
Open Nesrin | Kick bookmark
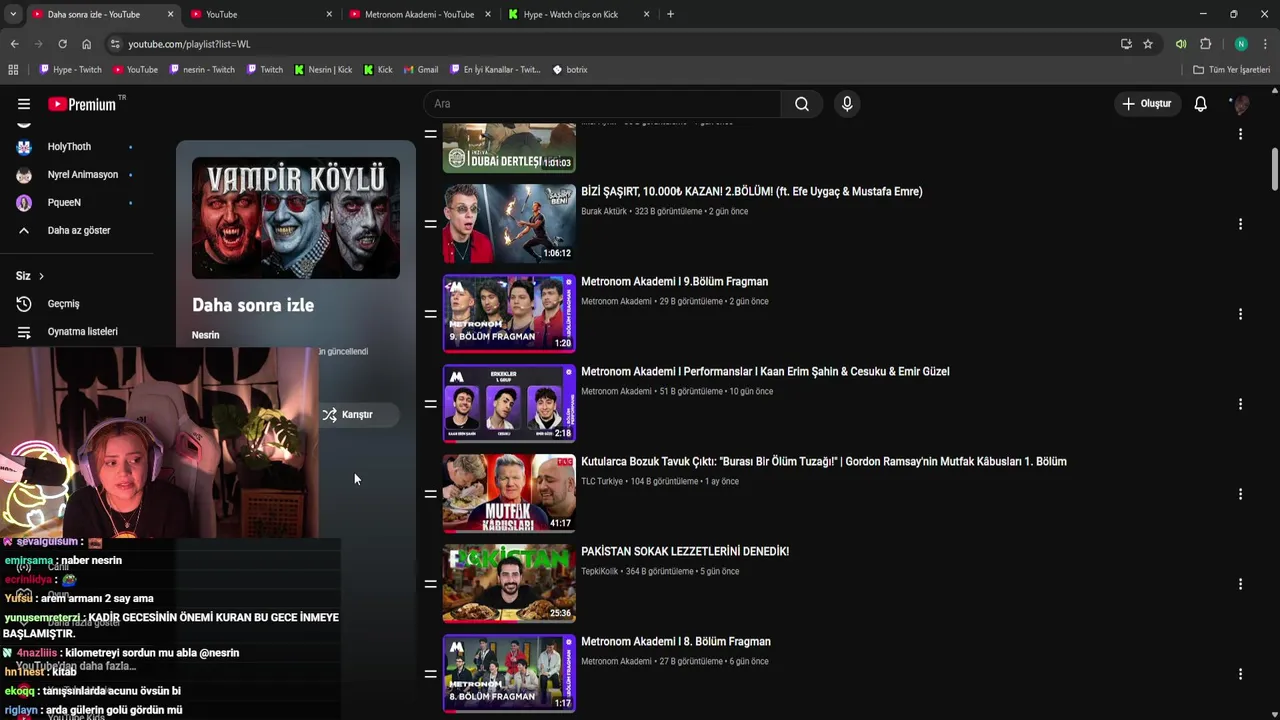pos(323,70)
